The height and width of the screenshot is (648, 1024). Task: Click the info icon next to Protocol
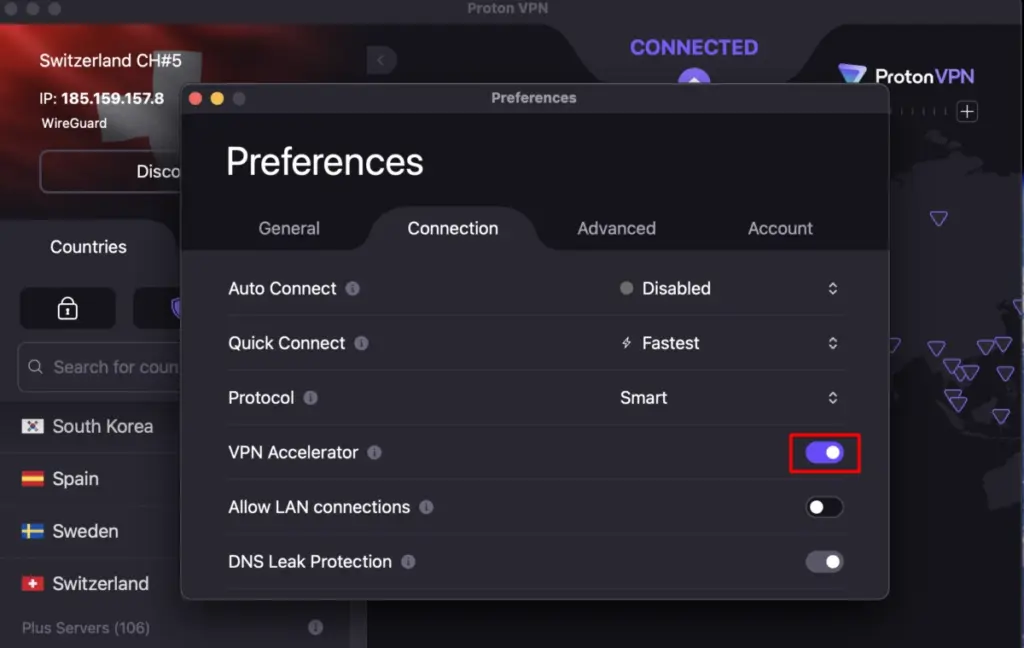311,398
